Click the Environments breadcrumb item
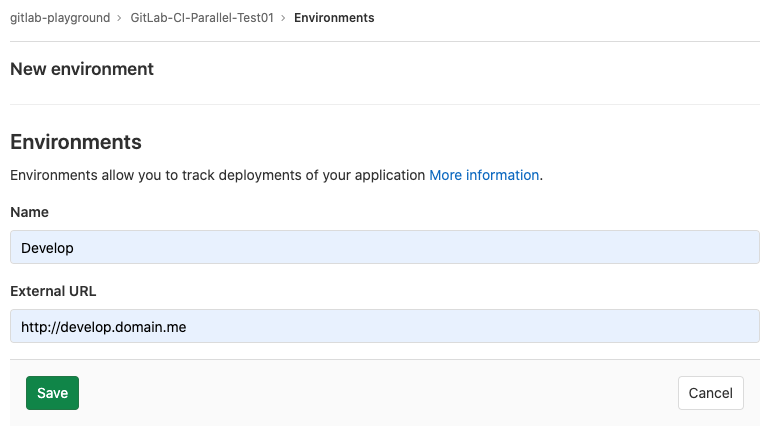The height and width of the screenshot is (428, 768). point(334,18)
